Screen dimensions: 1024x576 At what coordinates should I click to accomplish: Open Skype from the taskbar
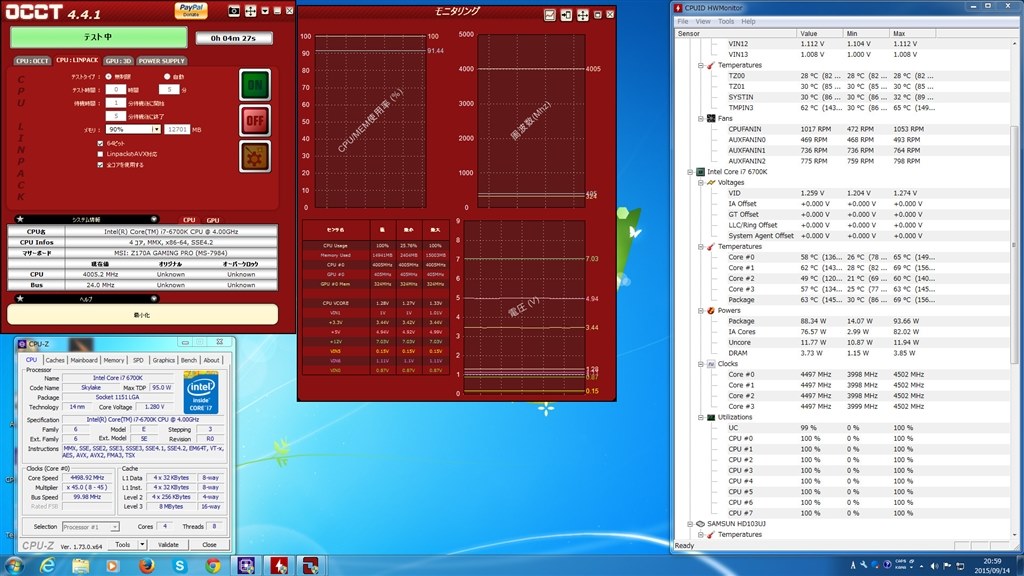(x=180, y=566)
